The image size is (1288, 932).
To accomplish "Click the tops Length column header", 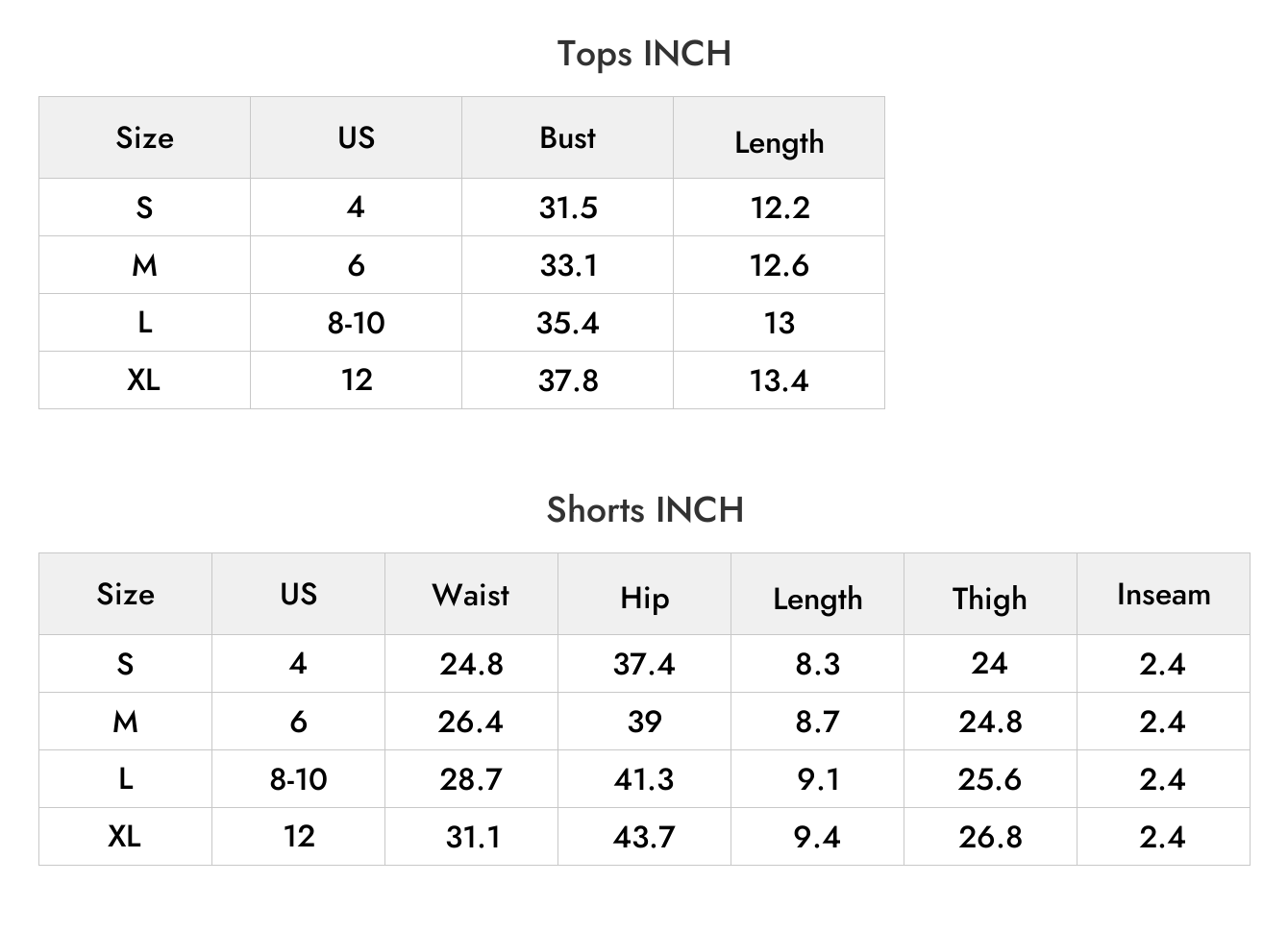I will click(779, 142).
